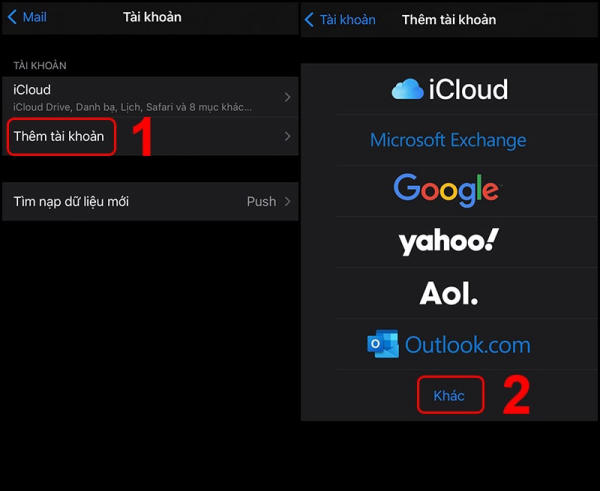Tap the iCloud cloud logo icon
Image resolution: width=600 pixels, height=491 pixels.
(408, 90)
